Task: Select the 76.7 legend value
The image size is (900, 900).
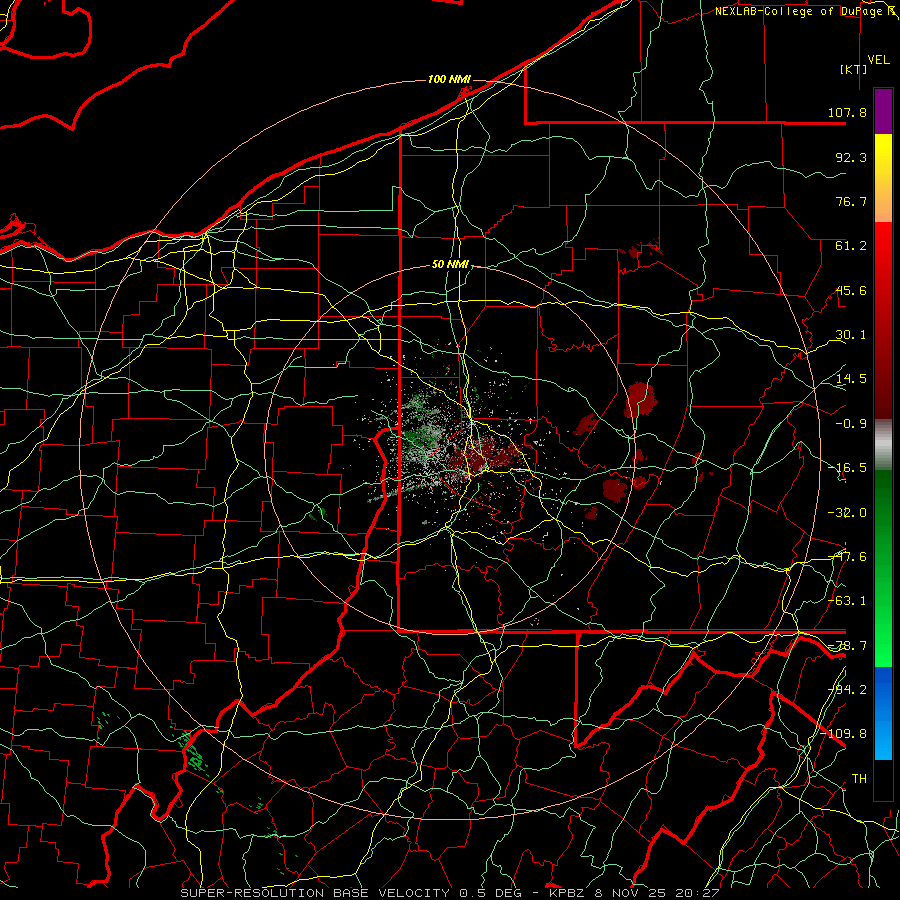Action: (851, 201)
